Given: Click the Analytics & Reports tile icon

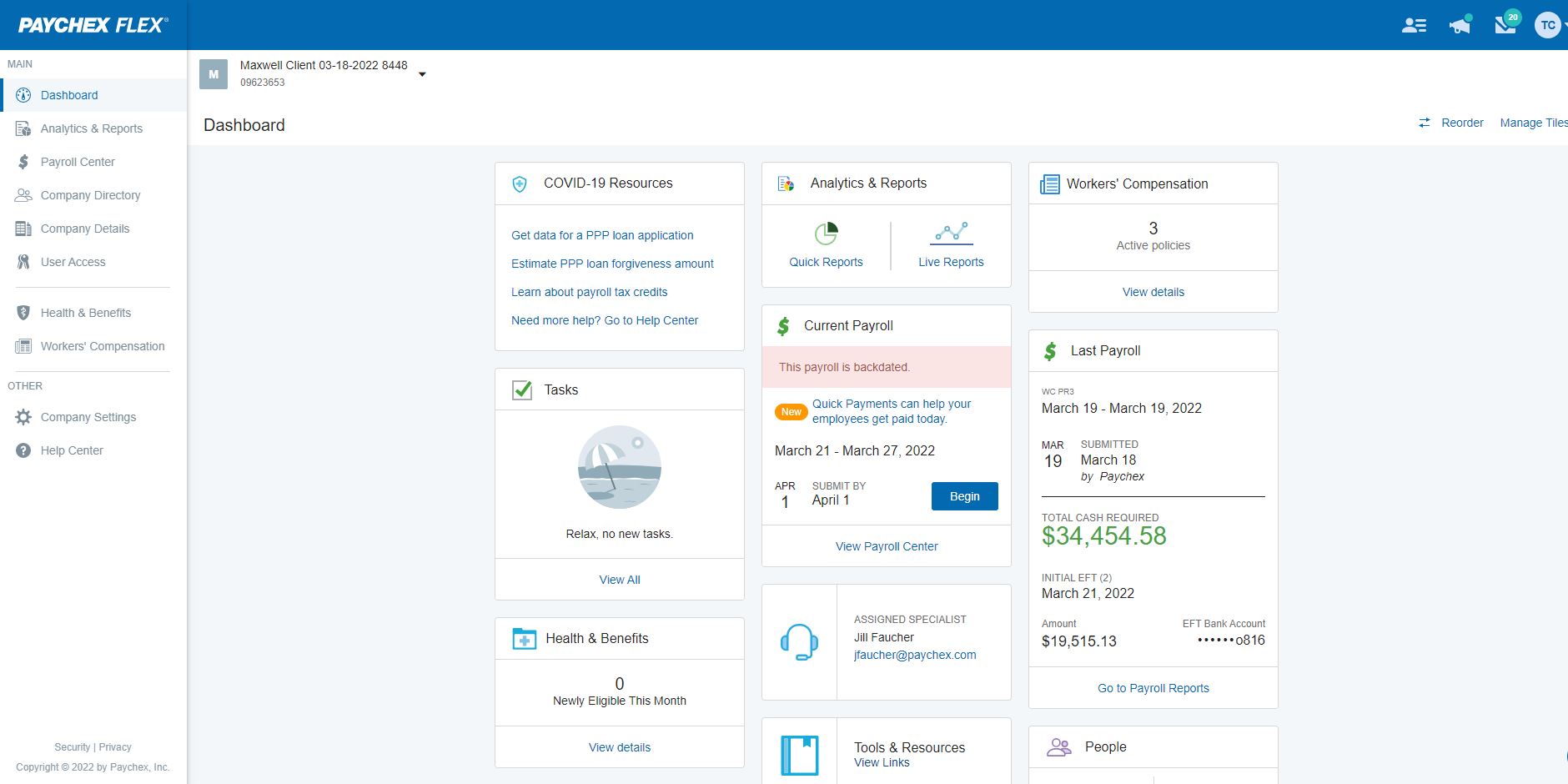Looking at the screenshot, I should [x=786, y=183].
